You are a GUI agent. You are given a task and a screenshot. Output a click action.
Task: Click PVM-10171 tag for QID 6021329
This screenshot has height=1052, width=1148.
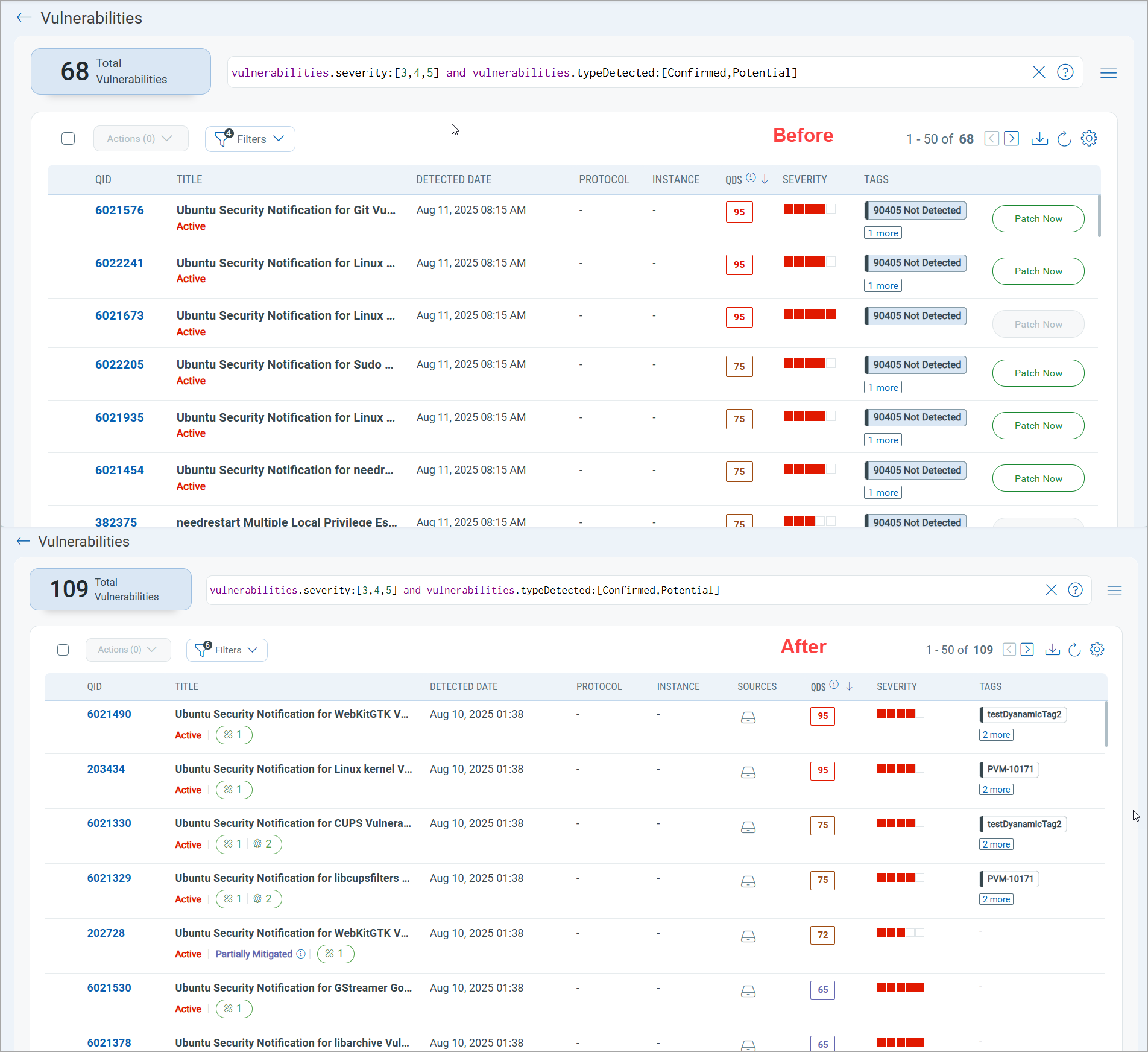[1009, 879]
